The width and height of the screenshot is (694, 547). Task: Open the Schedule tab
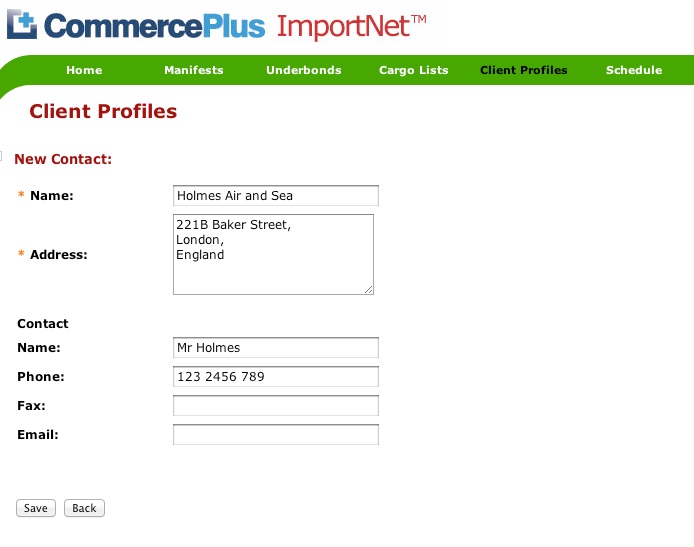634,70
